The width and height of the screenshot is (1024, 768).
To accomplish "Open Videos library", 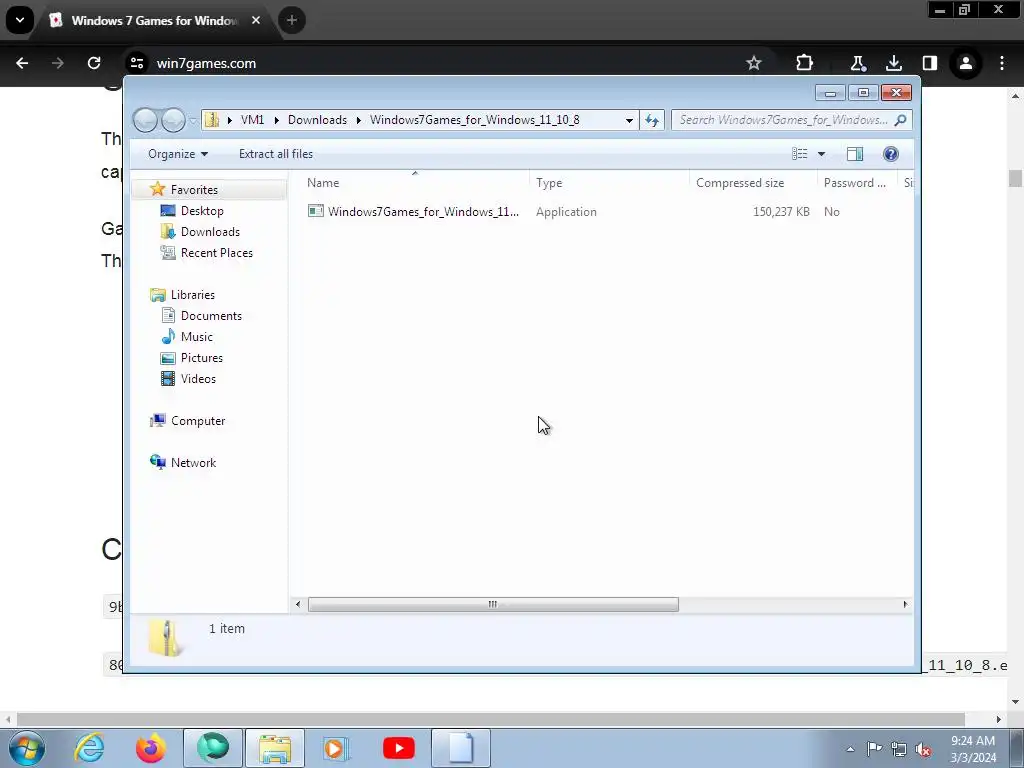I will [x=198, y=379].
